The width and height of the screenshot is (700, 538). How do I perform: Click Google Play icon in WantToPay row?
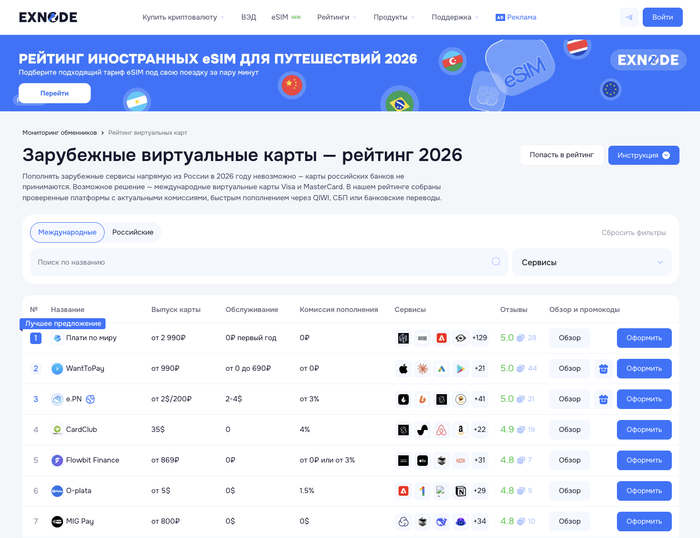[461, 369]
